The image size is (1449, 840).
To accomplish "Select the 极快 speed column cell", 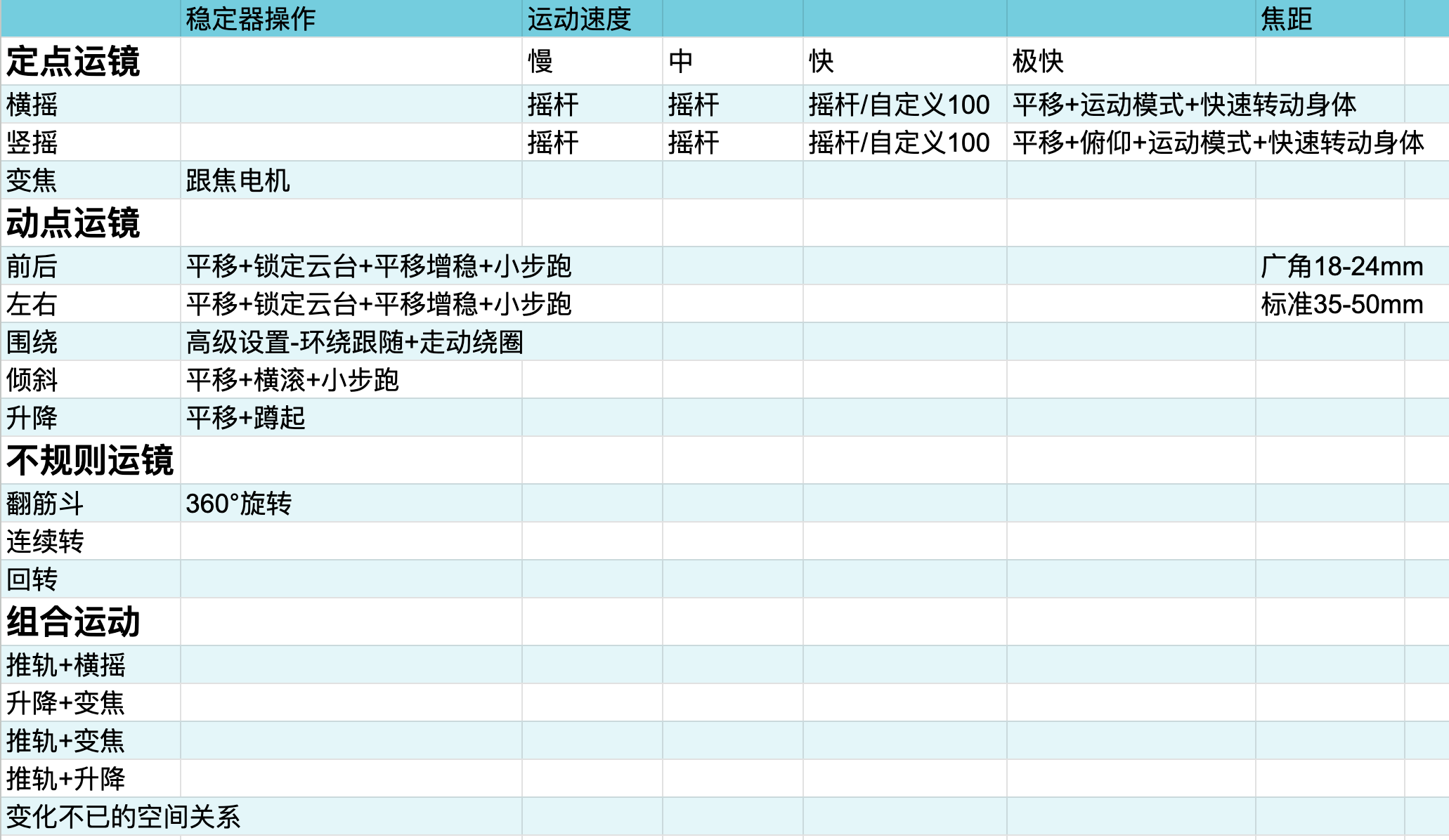I will point(1131,61).
